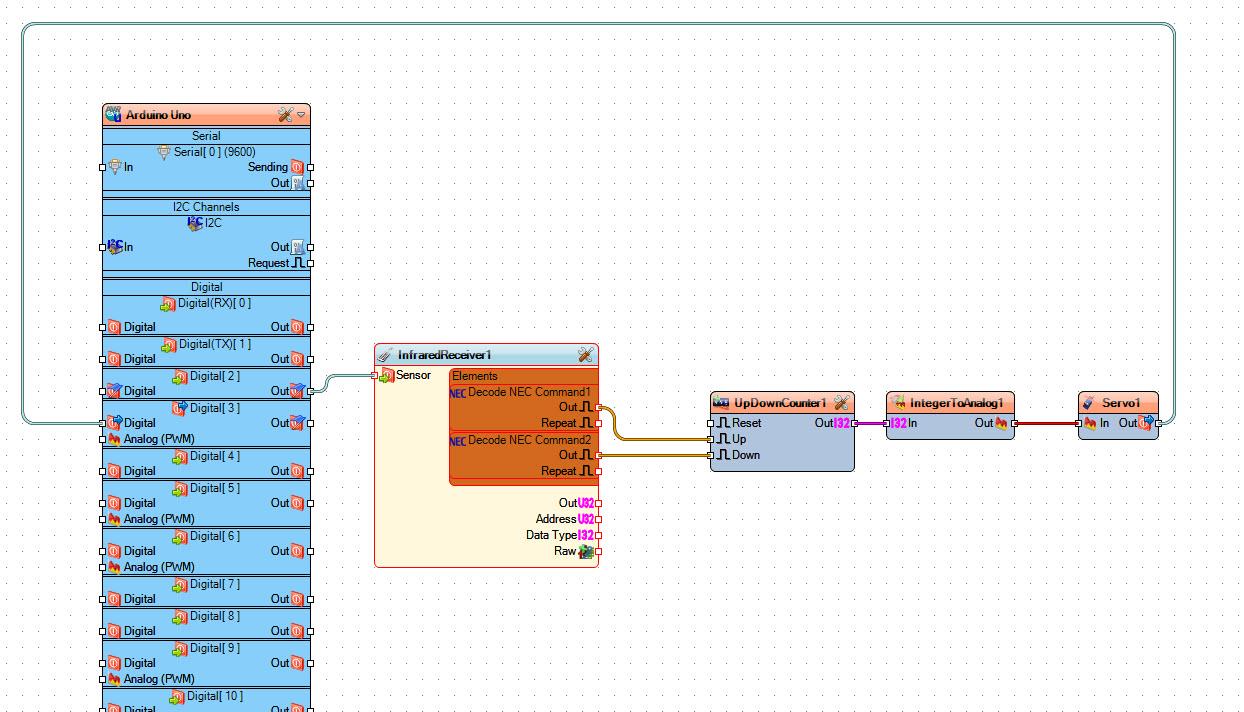
Task: Select the IntegerToAnalog1 title bar
Action: point(955,403)
